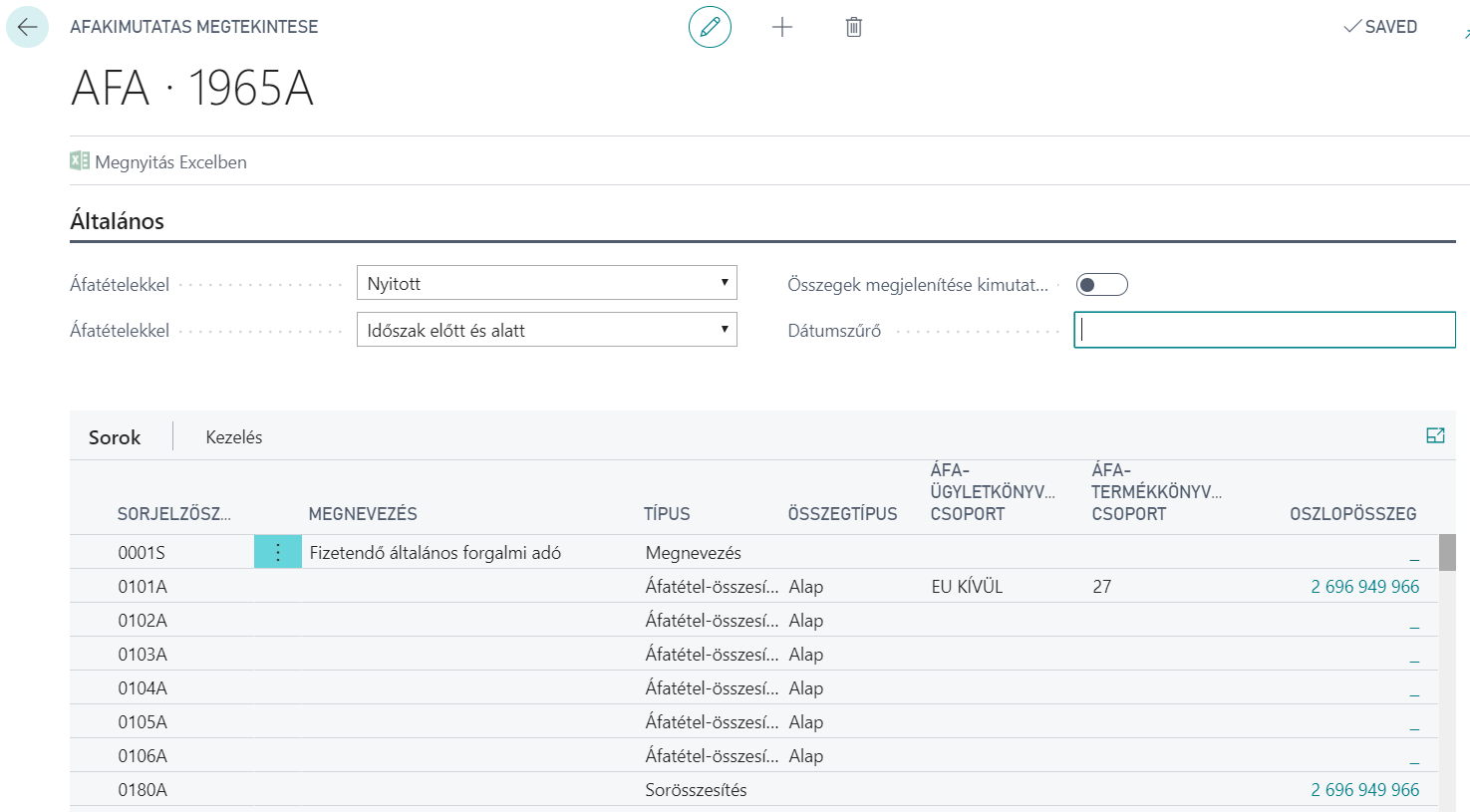This screenshot has width=1470, height=812.
Task: Select row 0180A cell
Action: pyautogui.click(x=143, y=790)
